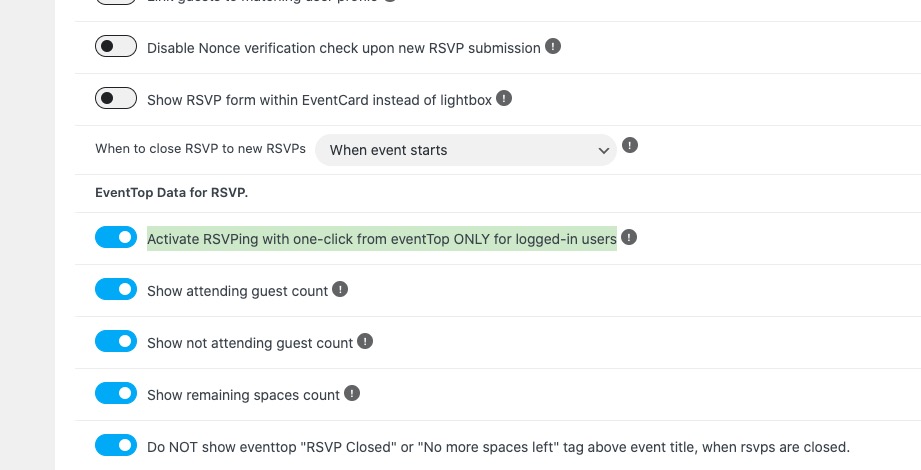Screen dimensions: 921x470
Task: Open the When event starts dropdown
Action: coord(466,150)
